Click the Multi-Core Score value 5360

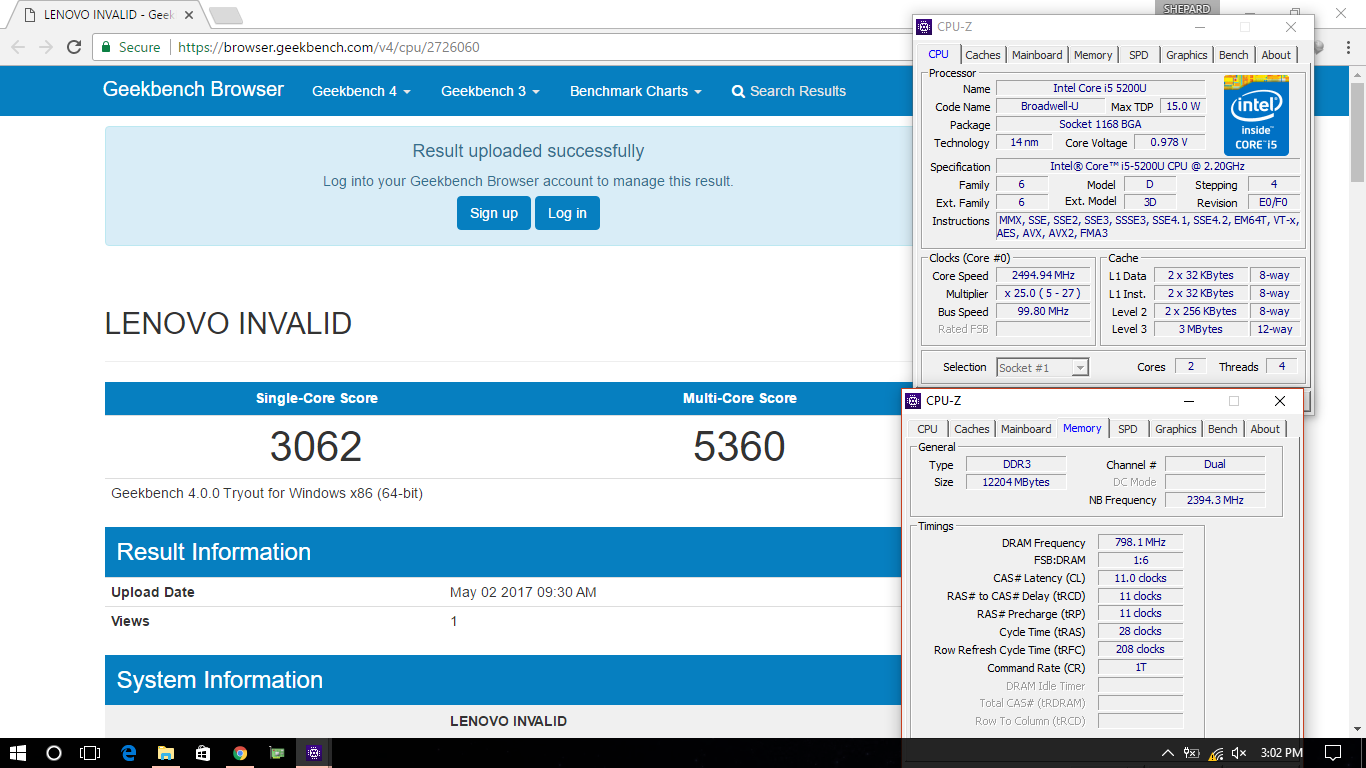point(739,447)
